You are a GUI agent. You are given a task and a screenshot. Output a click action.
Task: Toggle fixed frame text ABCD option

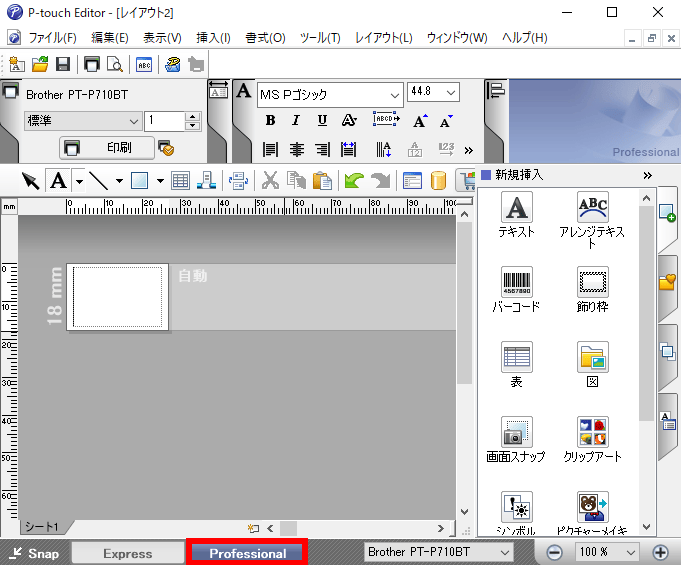(386, 119)
